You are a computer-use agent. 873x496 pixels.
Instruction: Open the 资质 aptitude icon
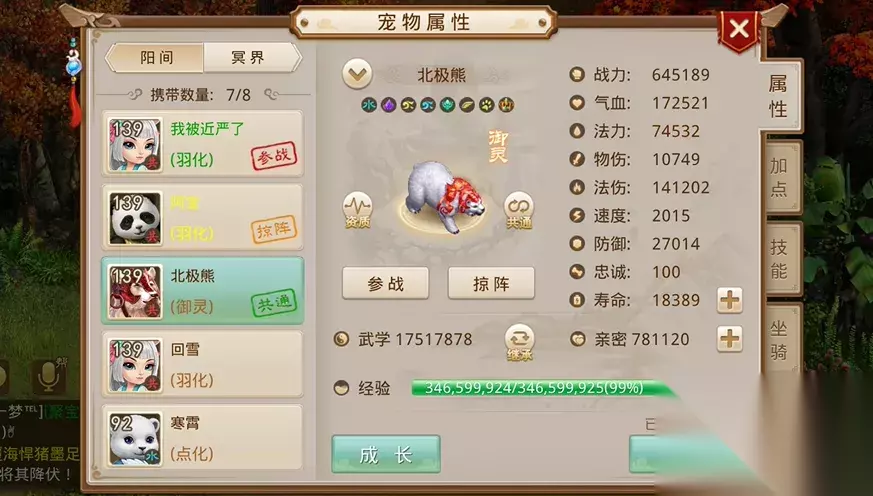(357, 210)
